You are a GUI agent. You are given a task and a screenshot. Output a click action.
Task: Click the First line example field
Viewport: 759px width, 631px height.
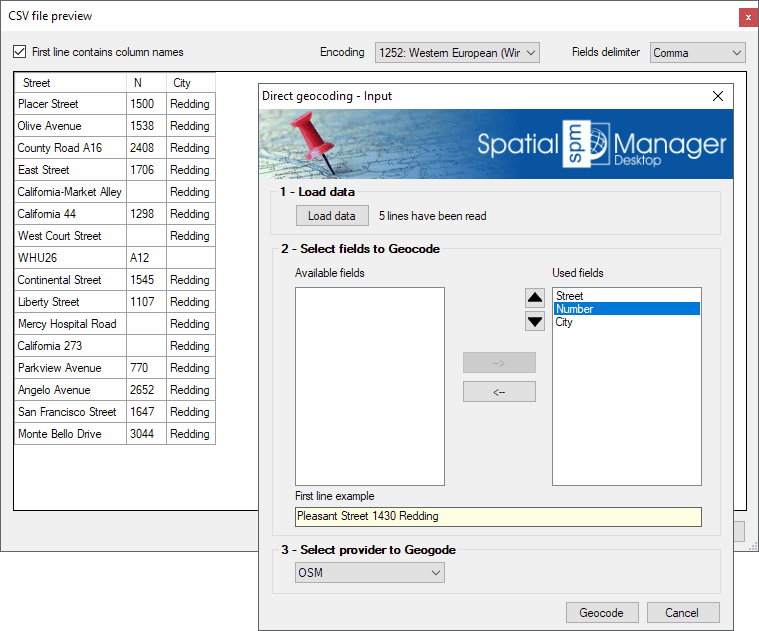click(498, 517)
